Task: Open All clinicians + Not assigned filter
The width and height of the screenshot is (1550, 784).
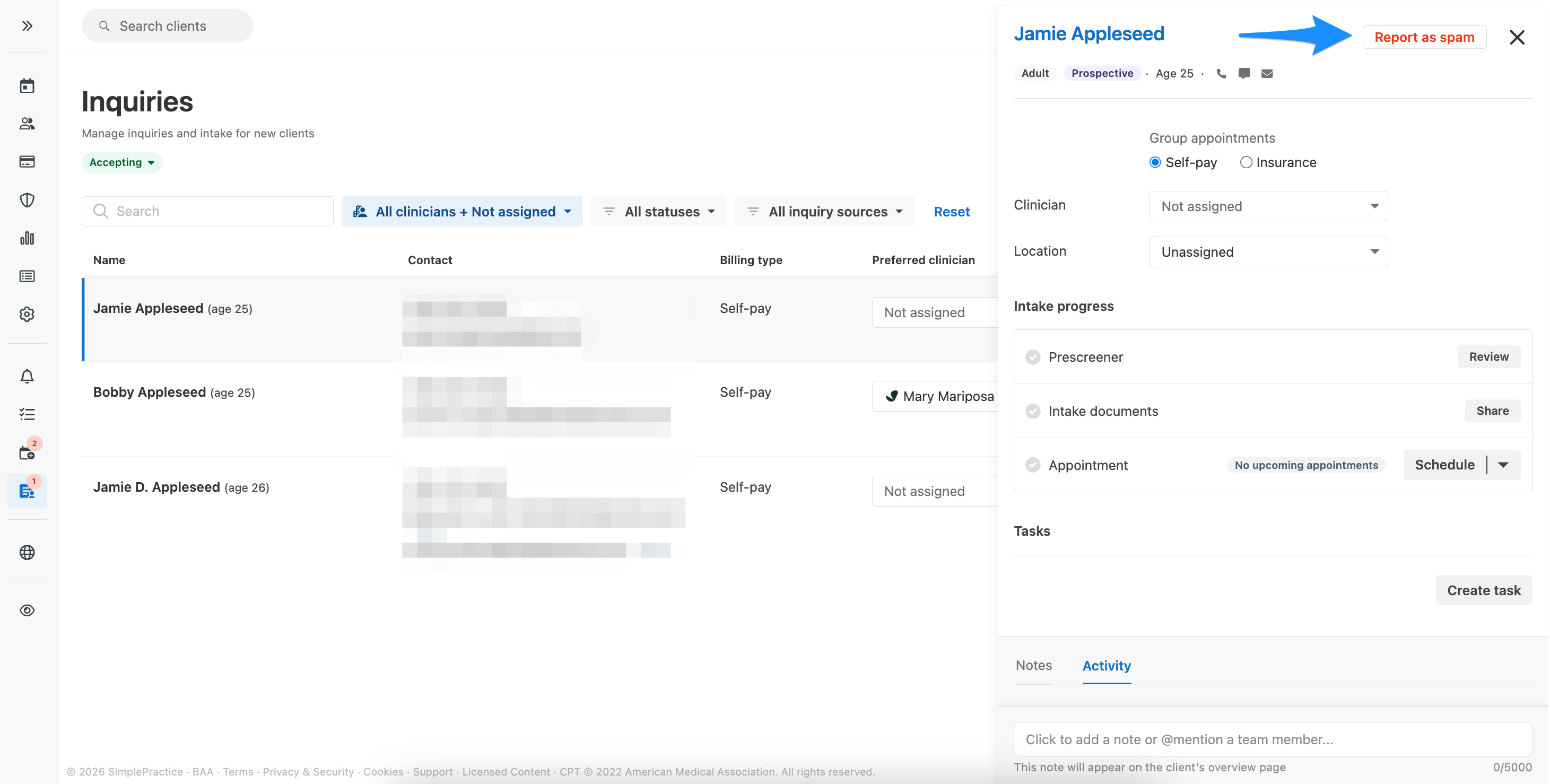Action: point(461,211)
